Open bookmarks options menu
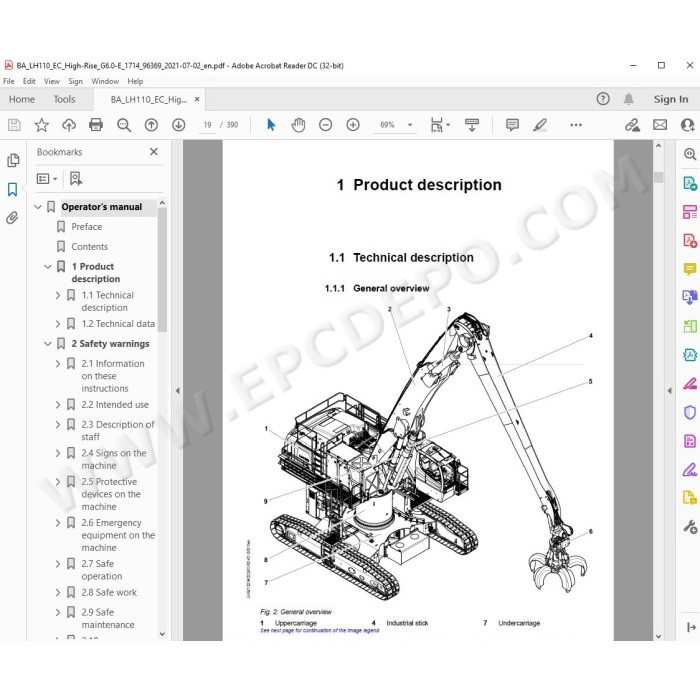The height and width of the screenshot is (700, 700). [x=46, y=179]
